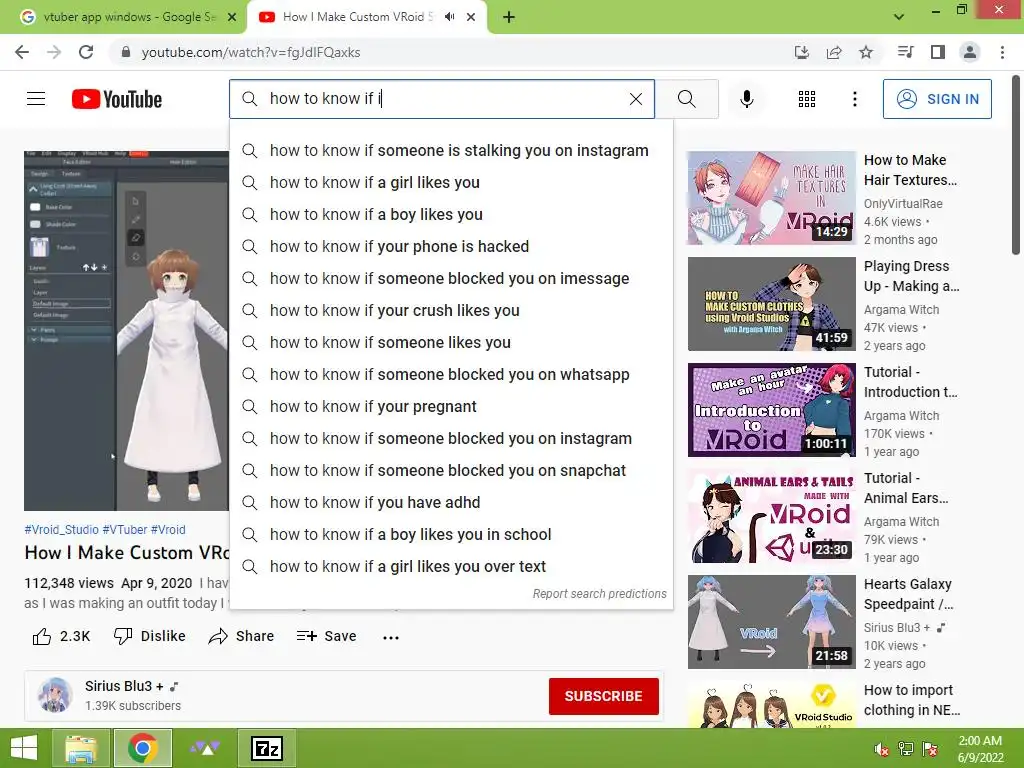Open 'Playing Dress Up' video thumbnail
The height and width of the screenshot is (768, 1024).
point(771,304)
